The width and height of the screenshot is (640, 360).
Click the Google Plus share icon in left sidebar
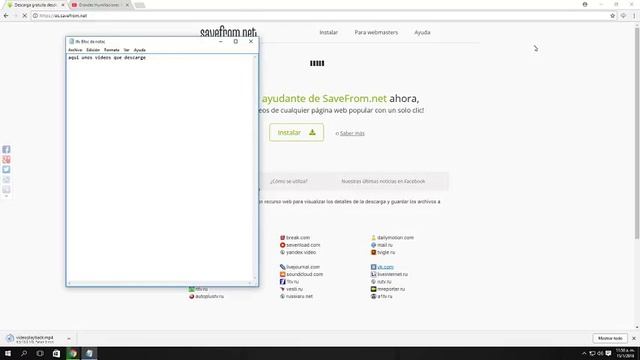[x=6, y=160]
